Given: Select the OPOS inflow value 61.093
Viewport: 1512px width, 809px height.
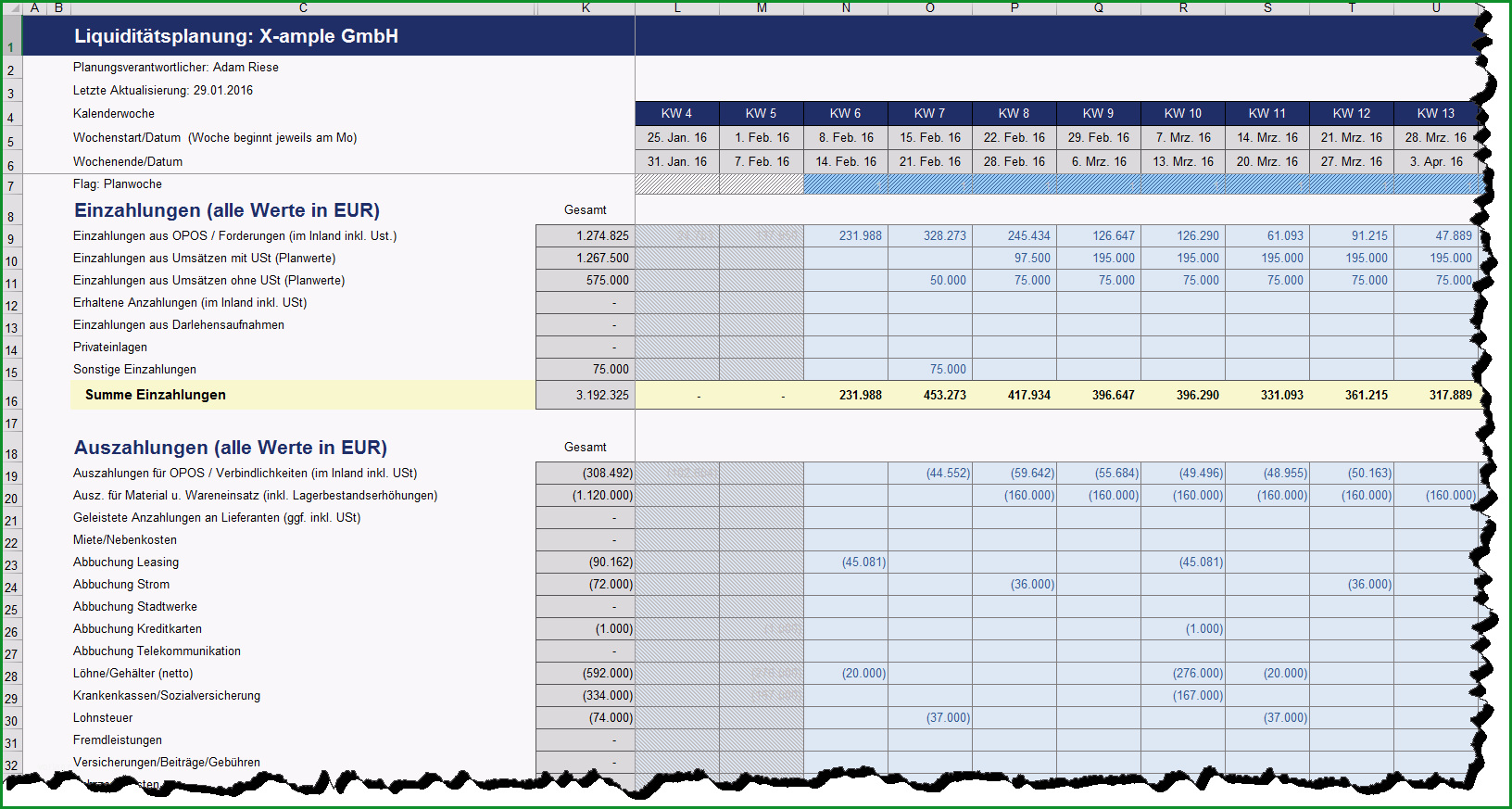Looking at the screenshot, I should 1267,235.
